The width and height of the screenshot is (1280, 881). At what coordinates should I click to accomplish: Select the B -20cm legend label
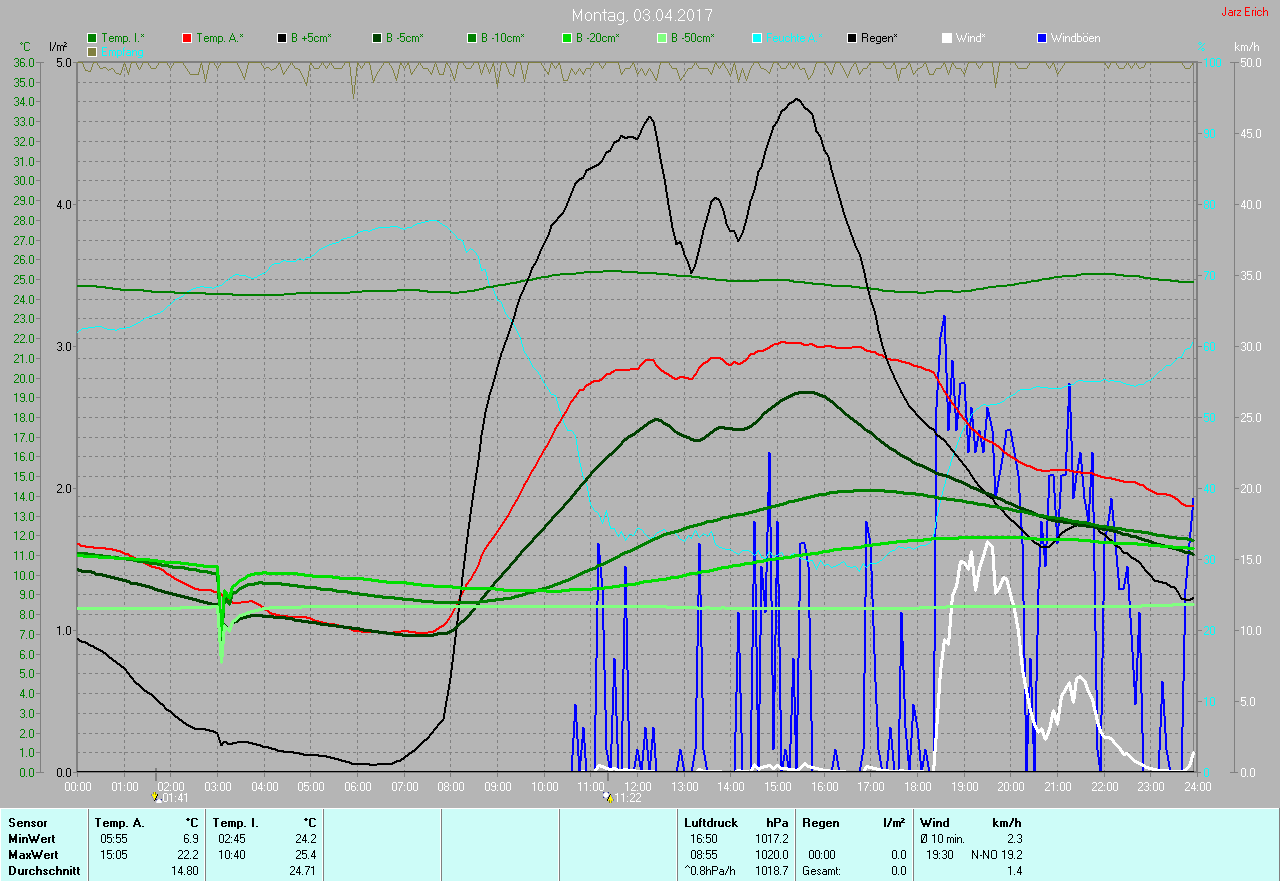pyautogui.click(x=597, y=38)
